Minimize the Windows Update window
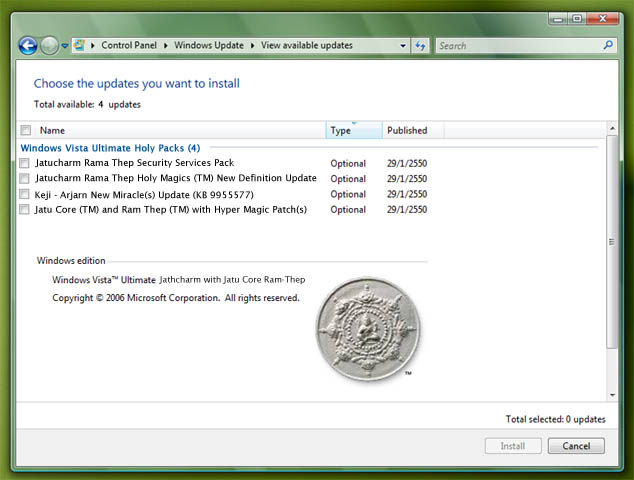Image resolution: width=634 pixels, height=480 pixels. [558, 19]
